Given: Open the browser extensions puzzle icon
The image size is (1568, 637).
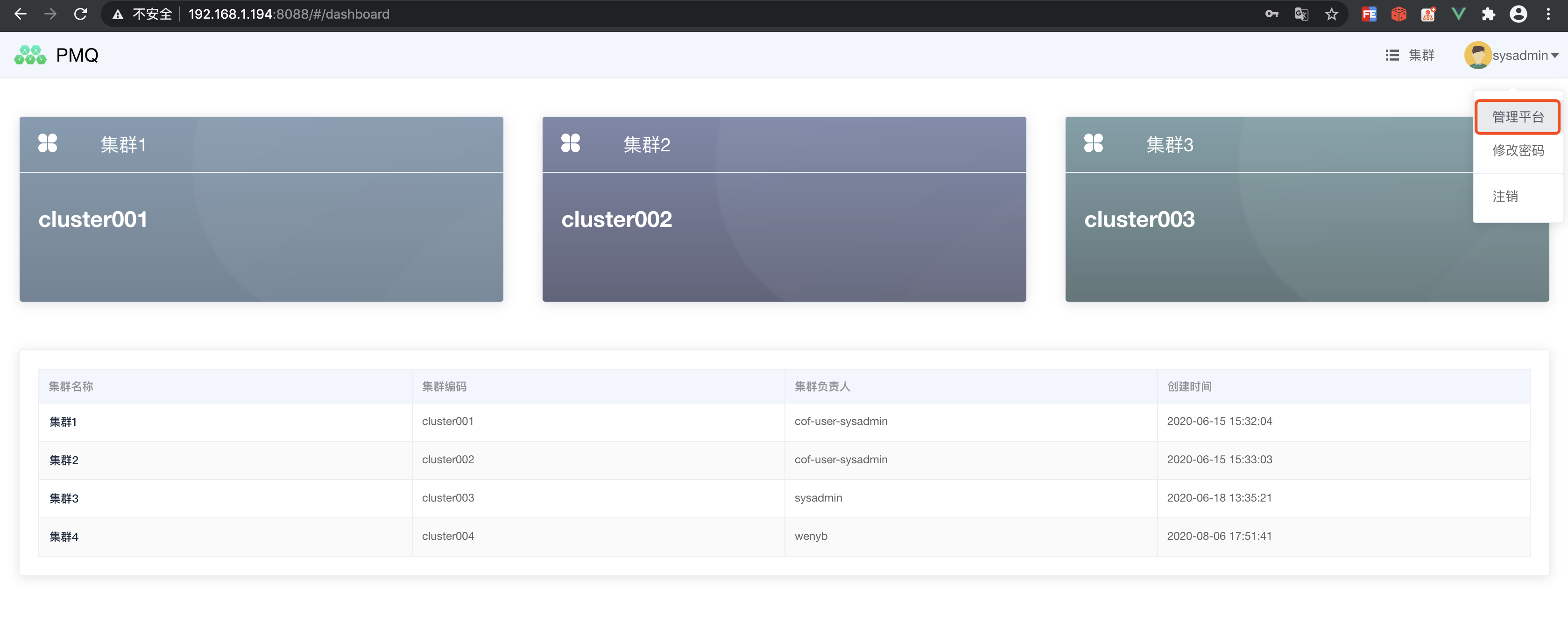Looking at the screenshot, I should click(x=1488, y=14).
